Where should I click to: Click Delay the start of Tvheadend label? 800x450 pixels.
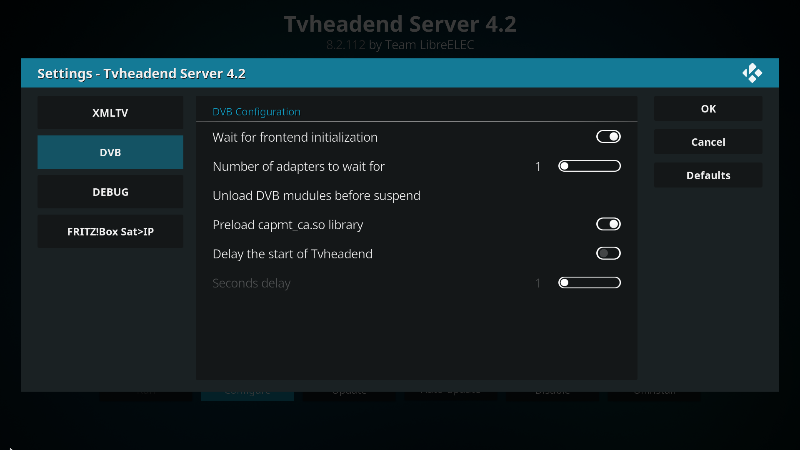[x=292, y=254]
